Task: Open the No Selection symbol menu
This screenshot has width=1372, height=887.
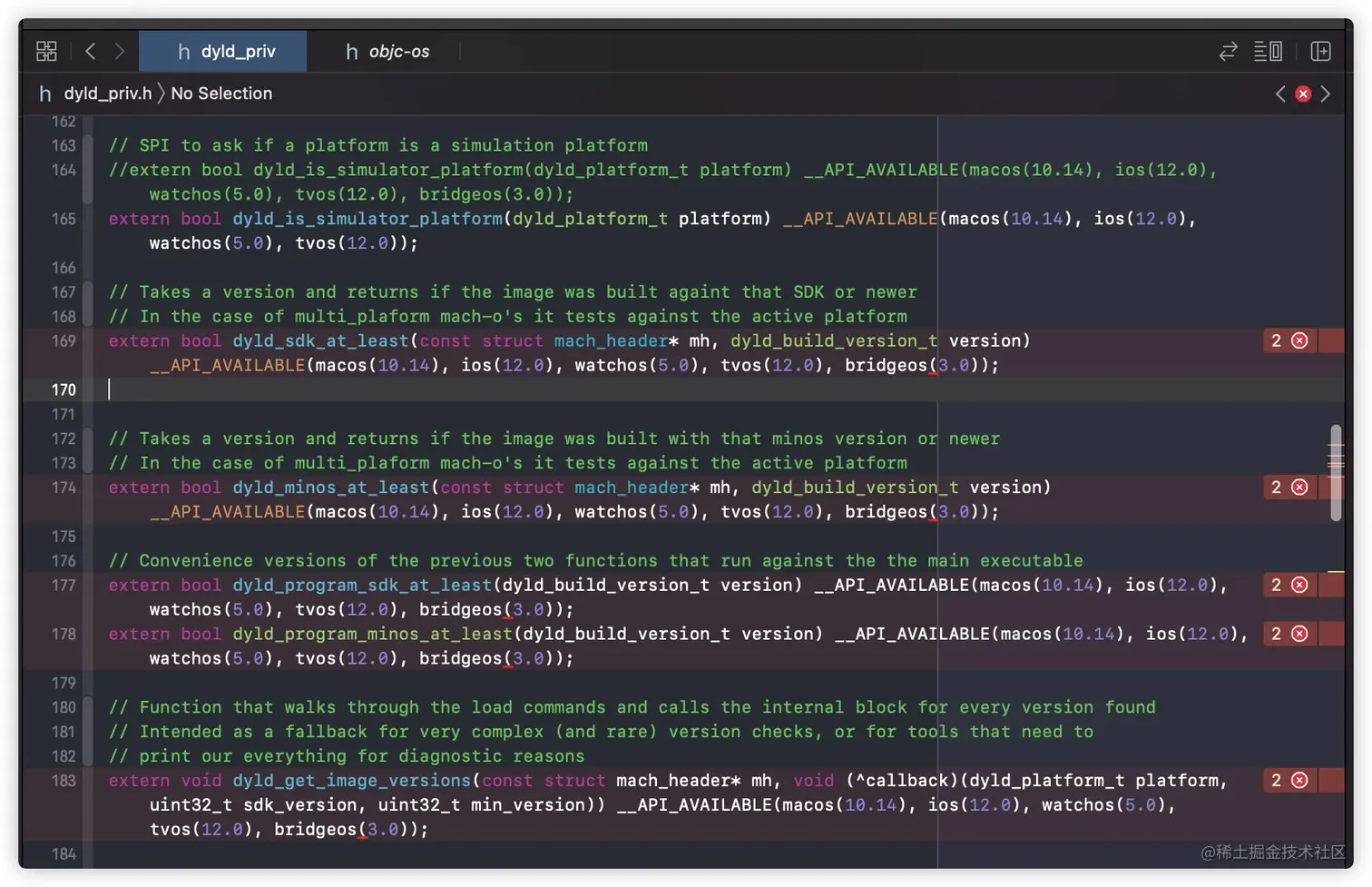Action: click(221, 94)
